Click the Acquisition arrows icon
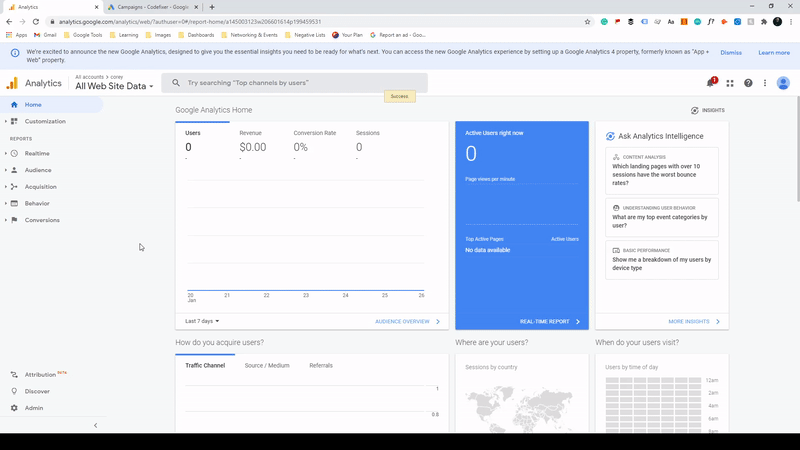800x450 pixels. pyautogui.click(x=14, y=187)
